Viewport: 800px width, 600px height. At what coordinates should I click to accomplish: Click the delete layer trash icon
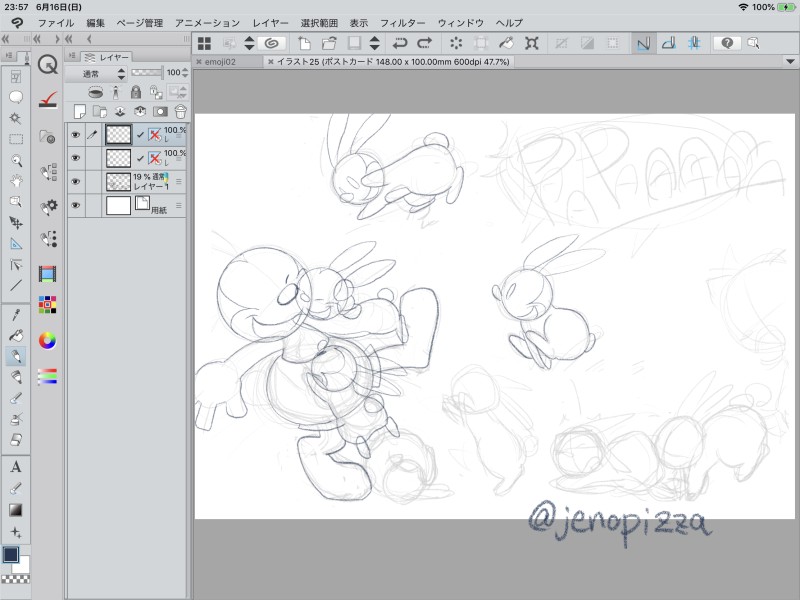[181, 111]
